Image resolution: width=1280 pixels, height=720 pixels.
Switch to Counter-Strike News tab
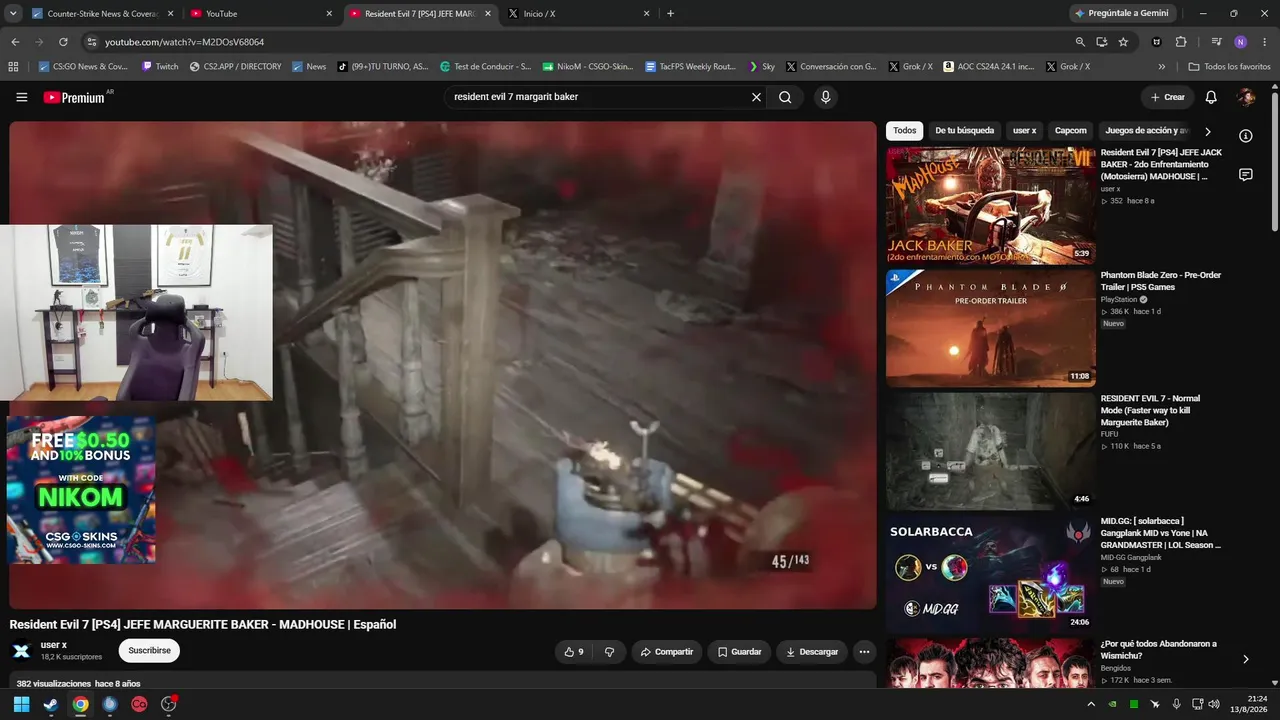(x=102, y=14)
